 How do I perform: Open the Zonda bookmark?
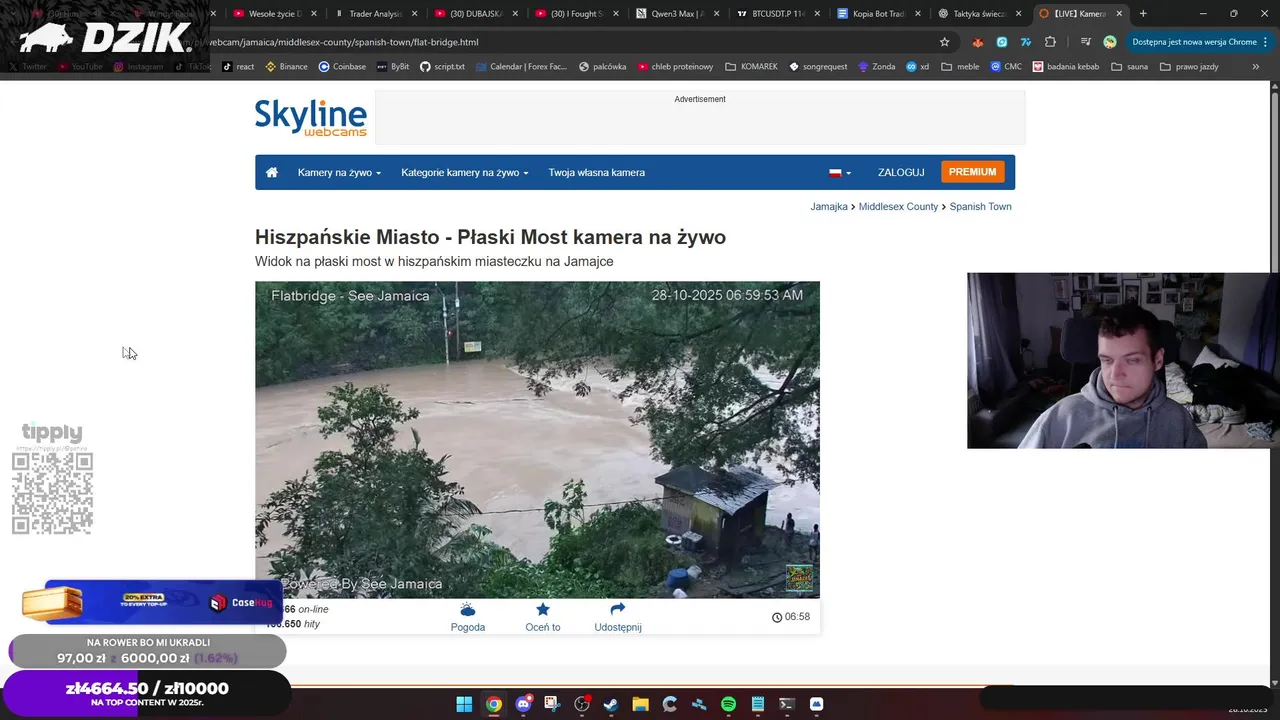tap(876, 67)
